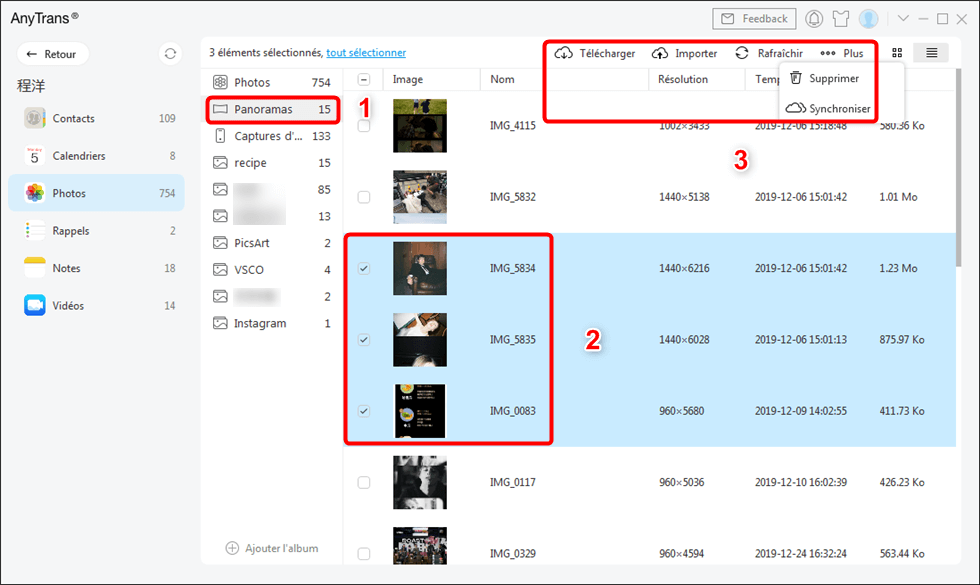
Task: Switch to list view
Action: (931, 53)
